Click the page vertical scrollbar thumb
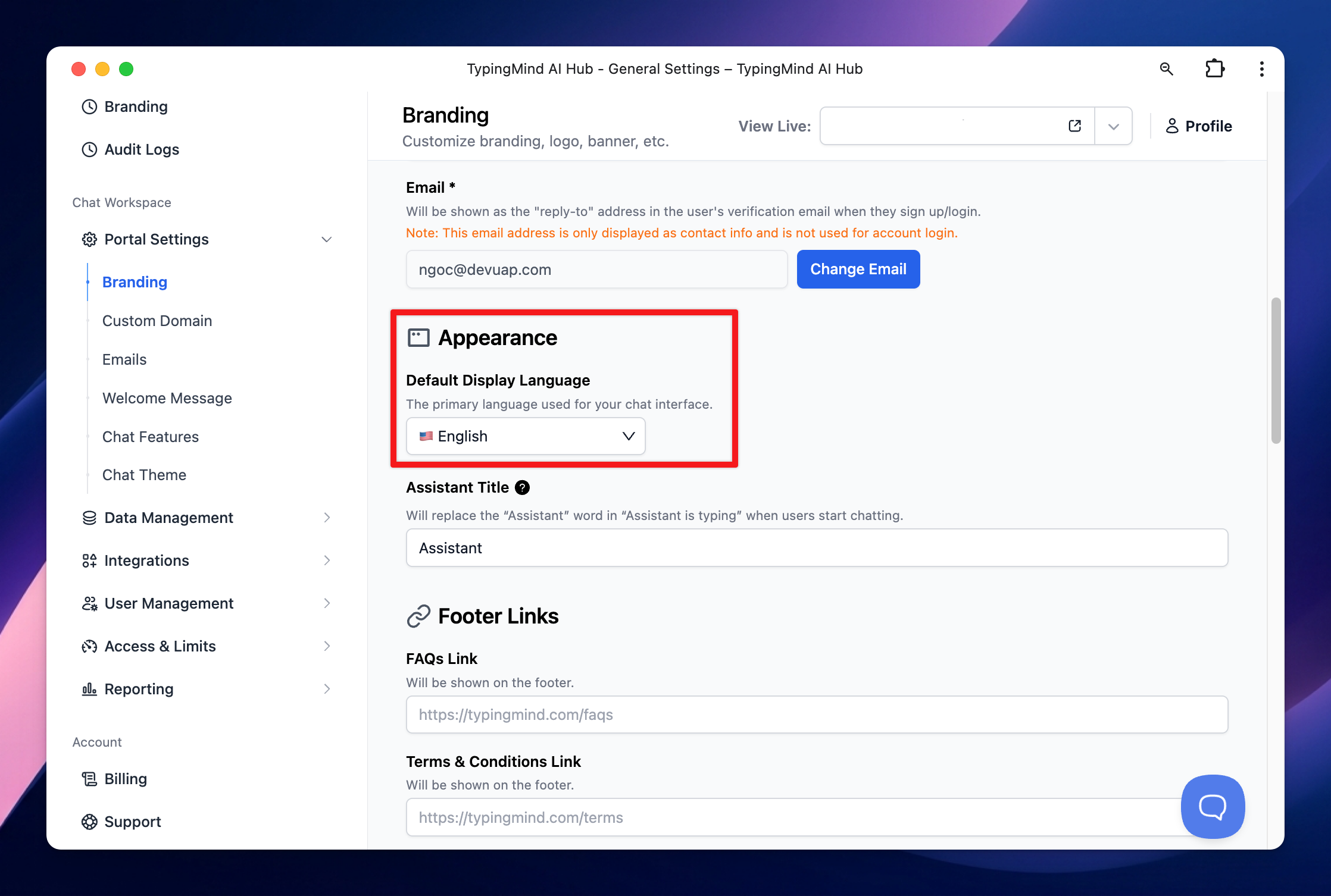This screenshot has width=1331, height=896. 1276,371
